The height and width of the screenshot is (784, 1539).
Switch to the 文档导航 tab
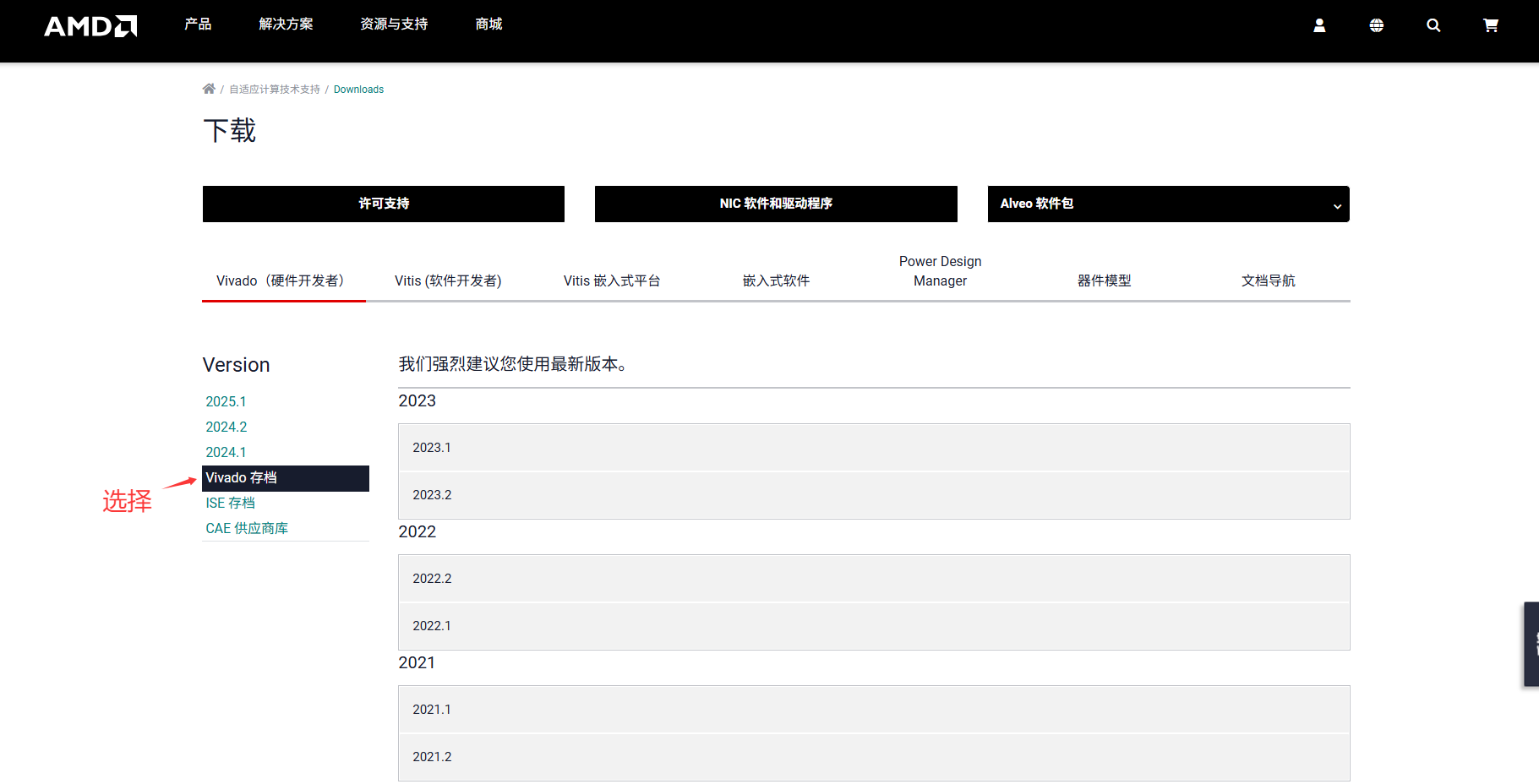tap(1268, 280)
